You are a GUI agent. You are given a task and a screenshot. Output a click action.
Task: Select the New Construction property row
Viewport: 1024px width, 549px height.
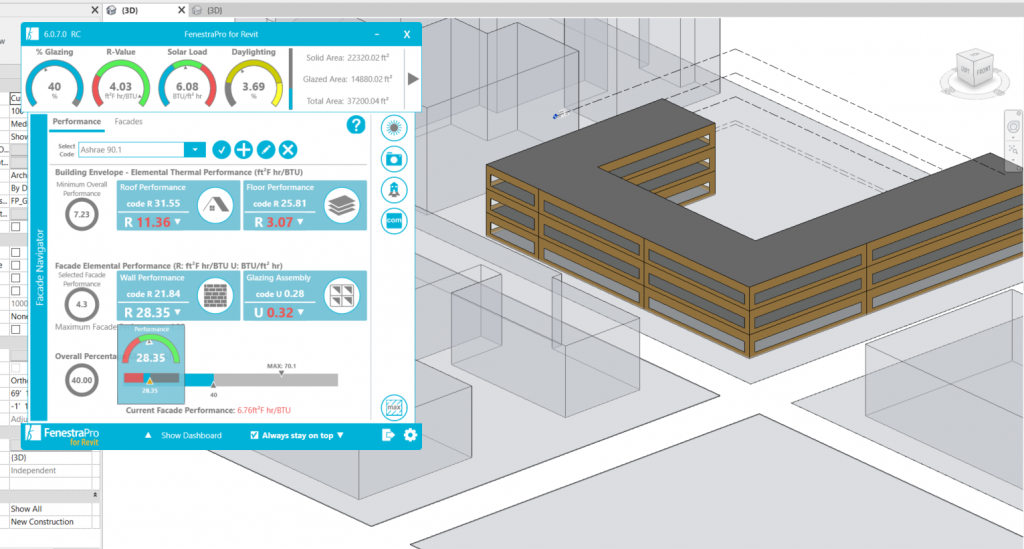pyautogui.click(x=51, y=522)
